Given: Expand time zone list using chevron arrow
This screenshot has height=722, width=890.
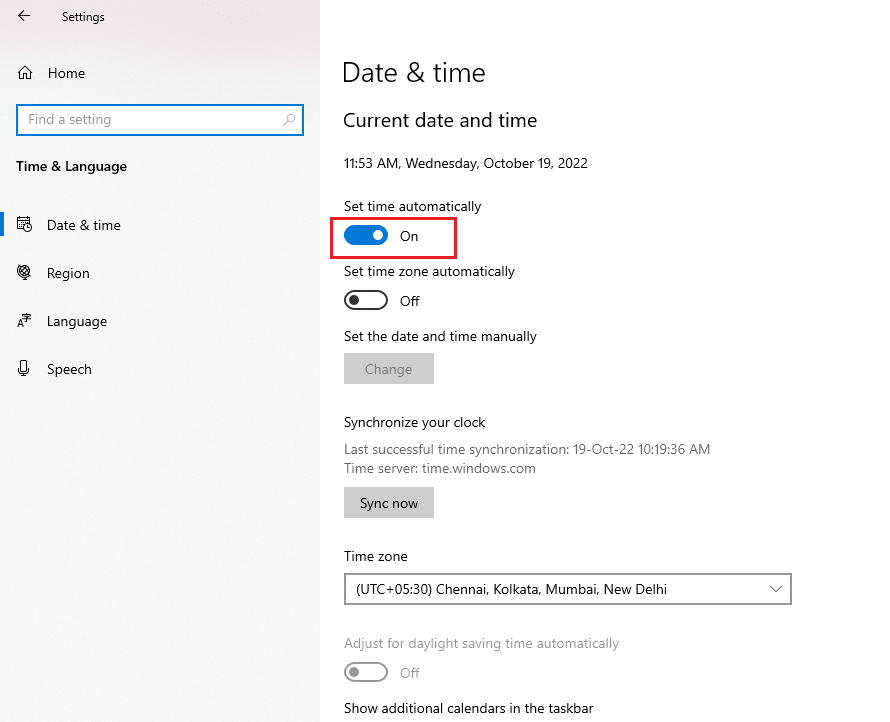Looking at the screenshot, I should (776, 589).
